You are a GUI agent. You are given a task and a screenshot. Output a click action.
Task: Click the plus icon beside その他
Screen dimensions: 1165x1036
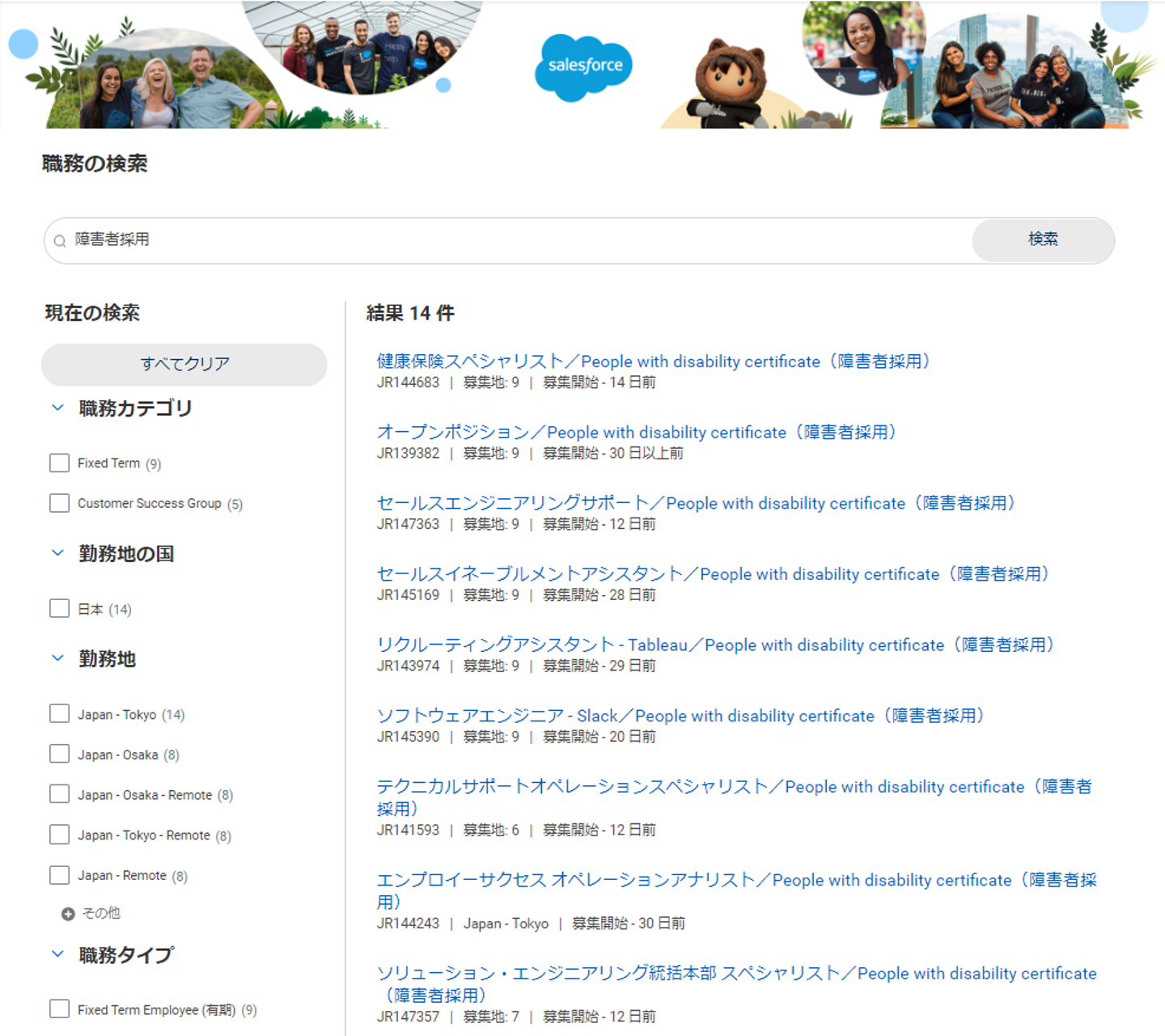[68, 914]
